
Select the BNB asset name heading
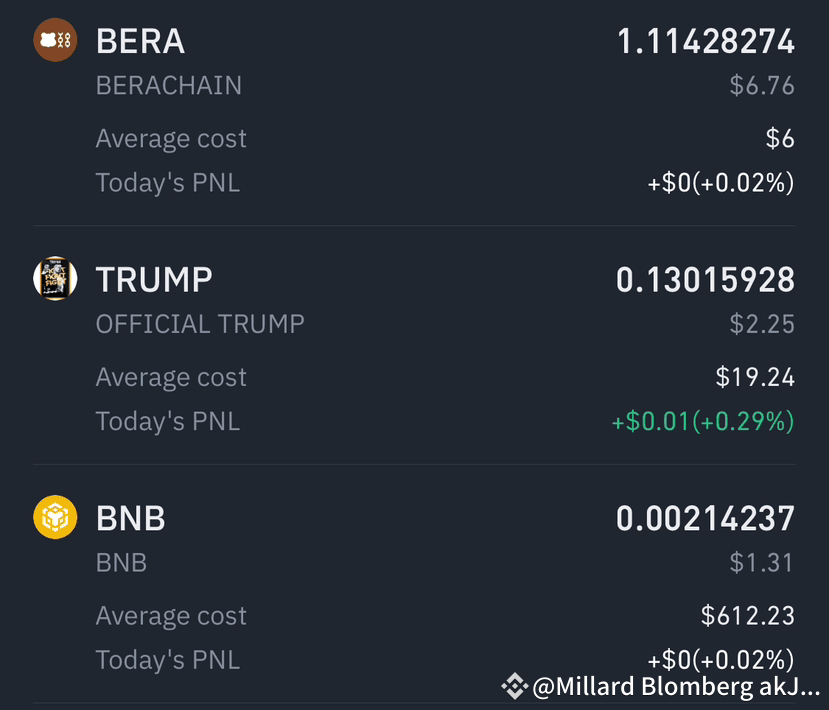(131, 518)
